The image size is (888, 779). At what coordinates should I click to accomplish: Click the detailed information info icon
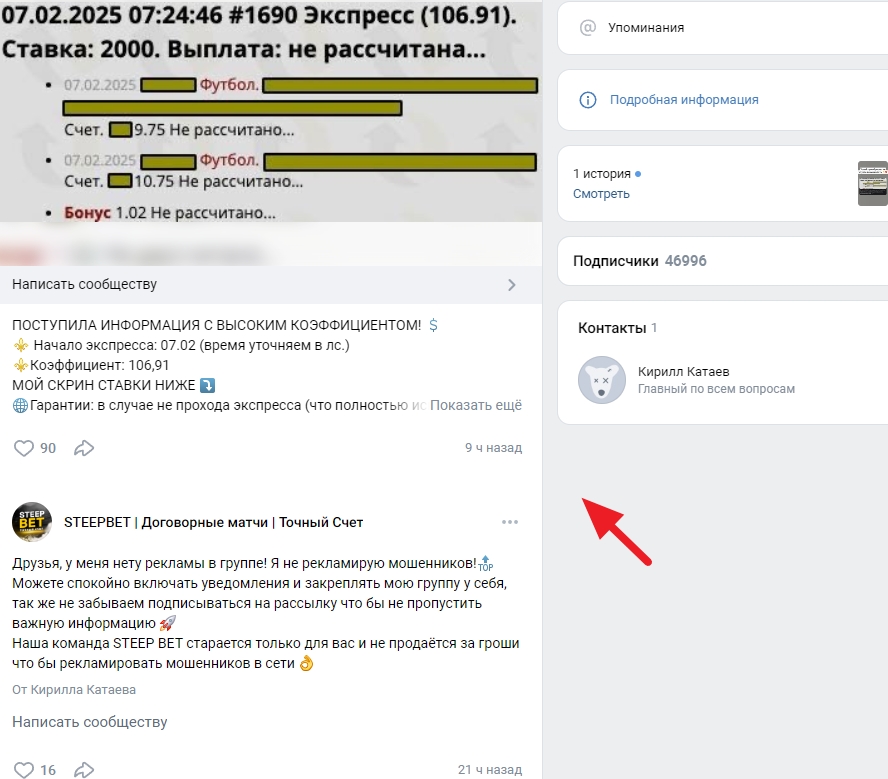click(588, 100)
